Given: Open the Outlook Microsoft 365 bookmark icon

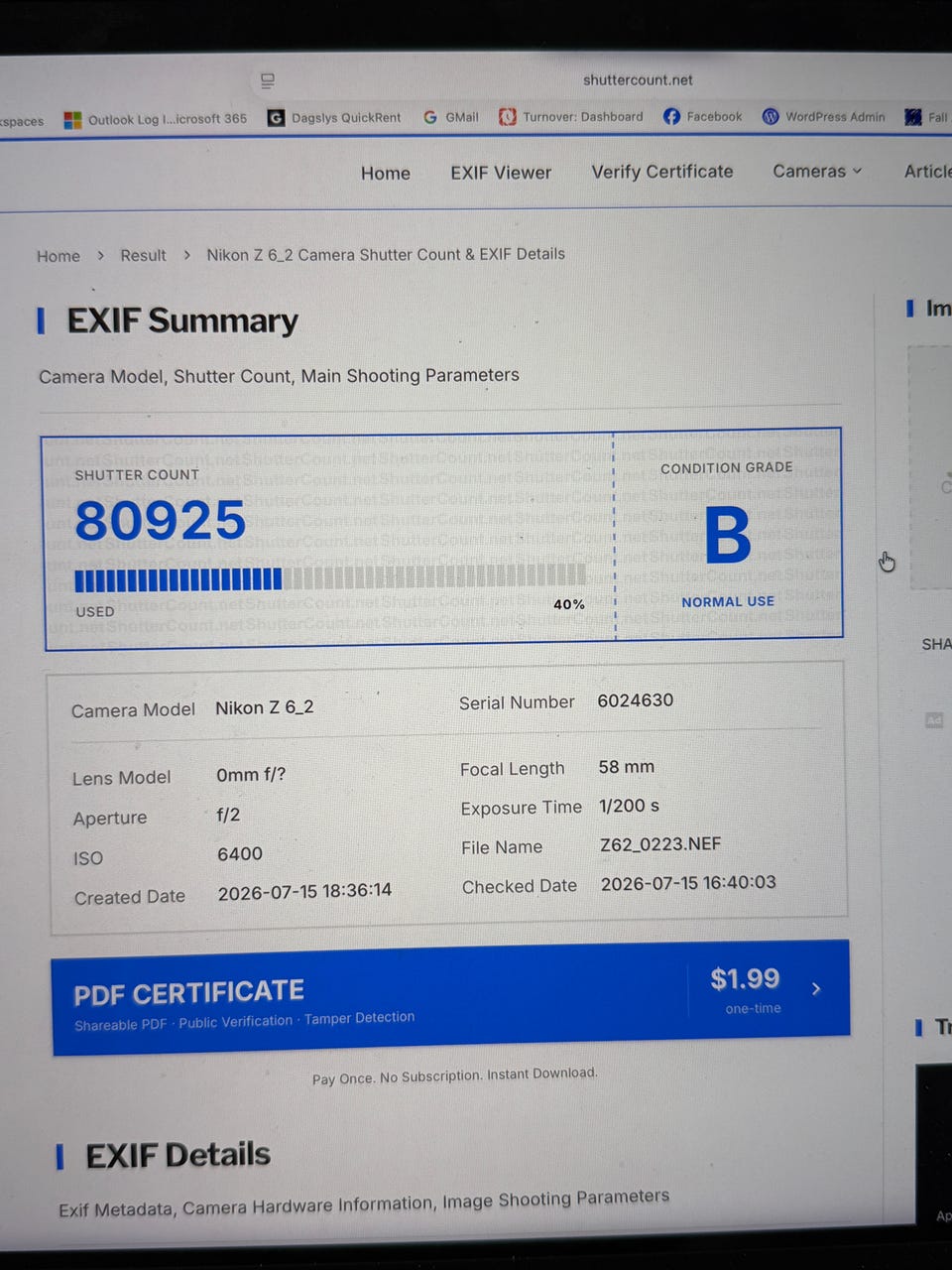Looking at the screenshot, I should [x=72, y=120].
